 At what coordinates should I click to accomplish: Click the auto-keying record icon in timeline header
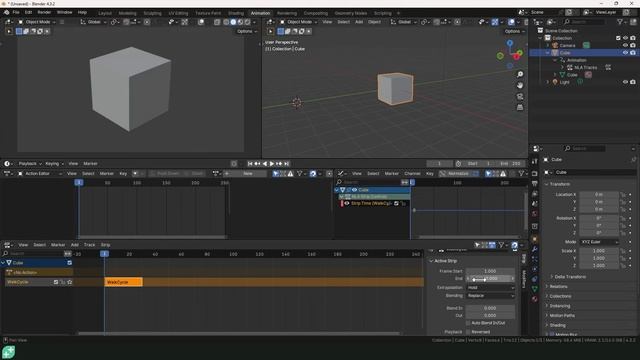pyautogui.click(x=234, y=164)
